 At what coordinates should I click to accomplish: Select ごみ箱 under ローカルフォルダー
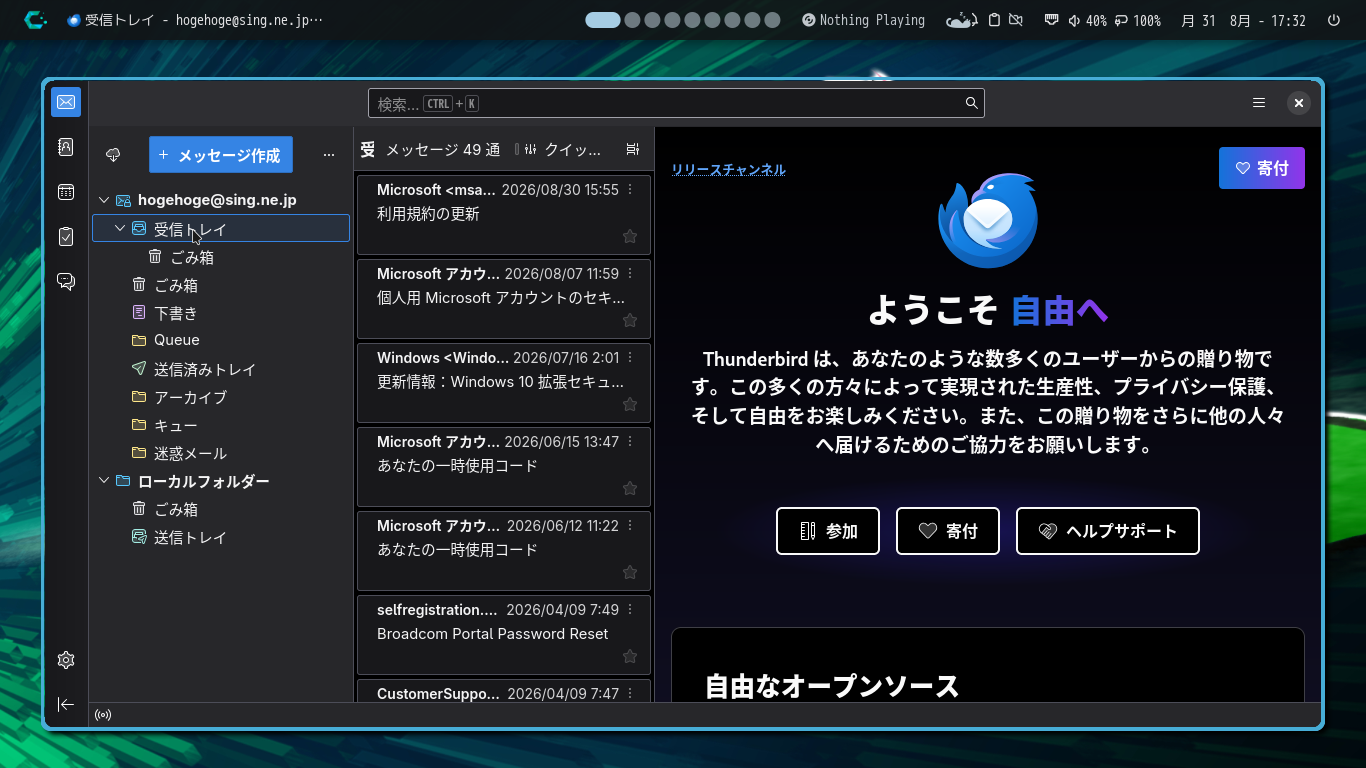tap(221, 509)
